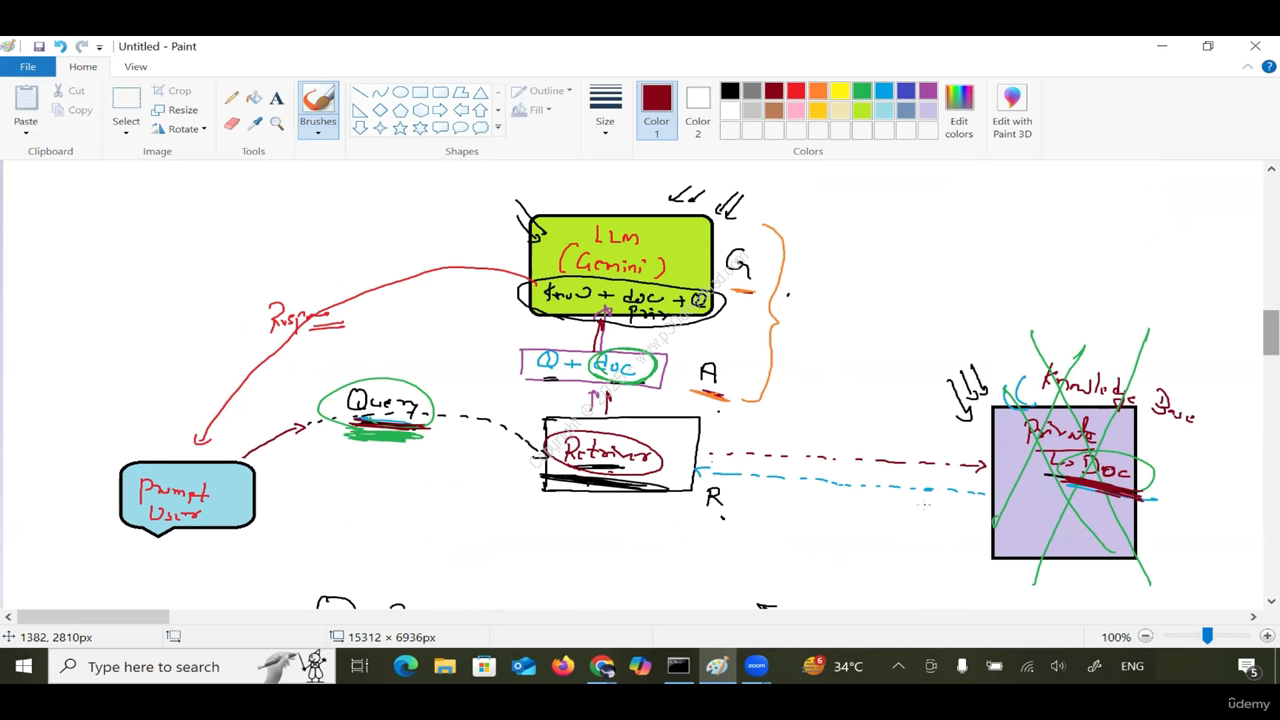1280x720 pixels.
Task: Pick the yellow color in palette
Action: (840, 91)
